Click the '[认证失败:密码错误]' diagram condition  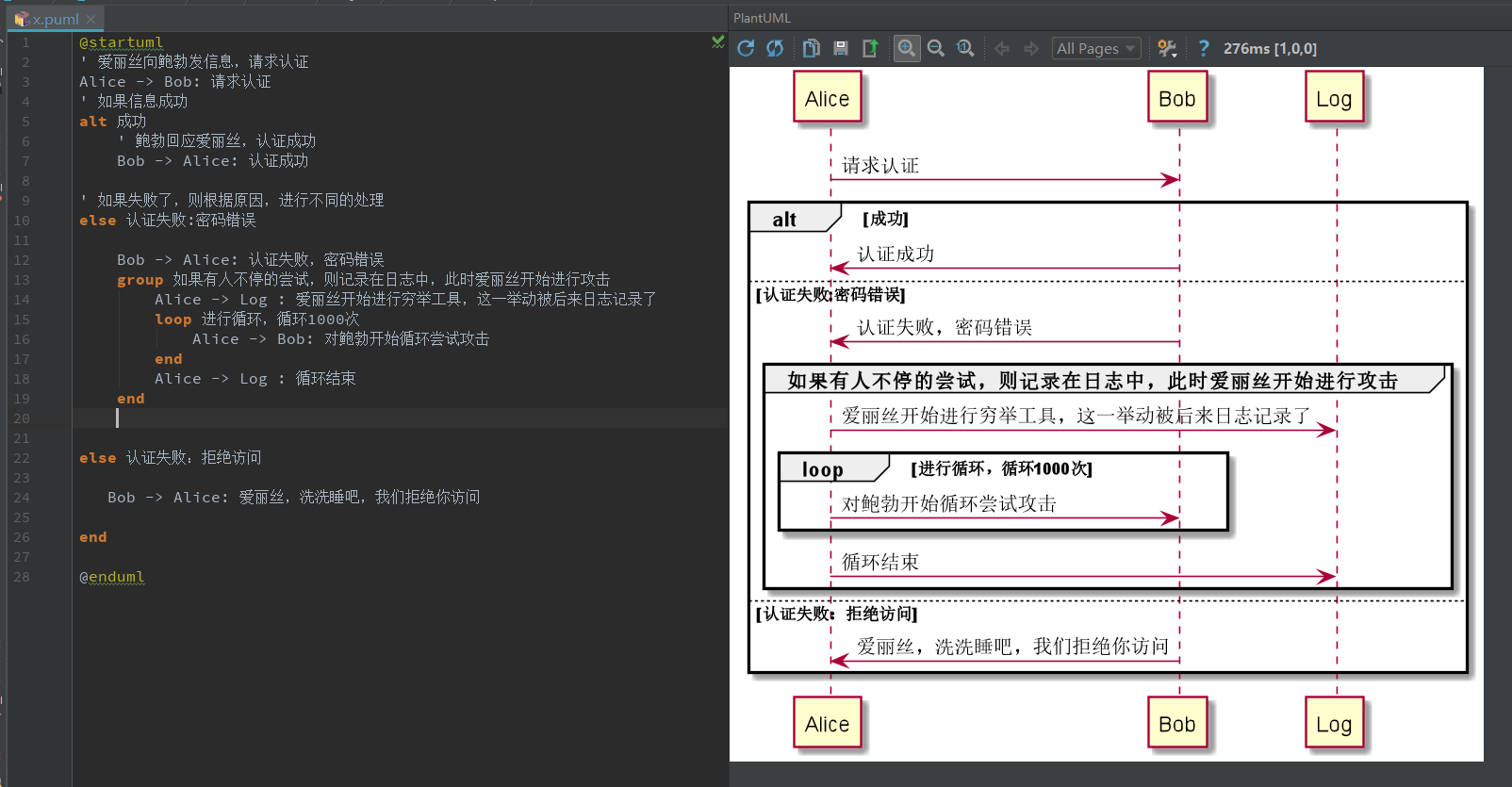(830, 295)
